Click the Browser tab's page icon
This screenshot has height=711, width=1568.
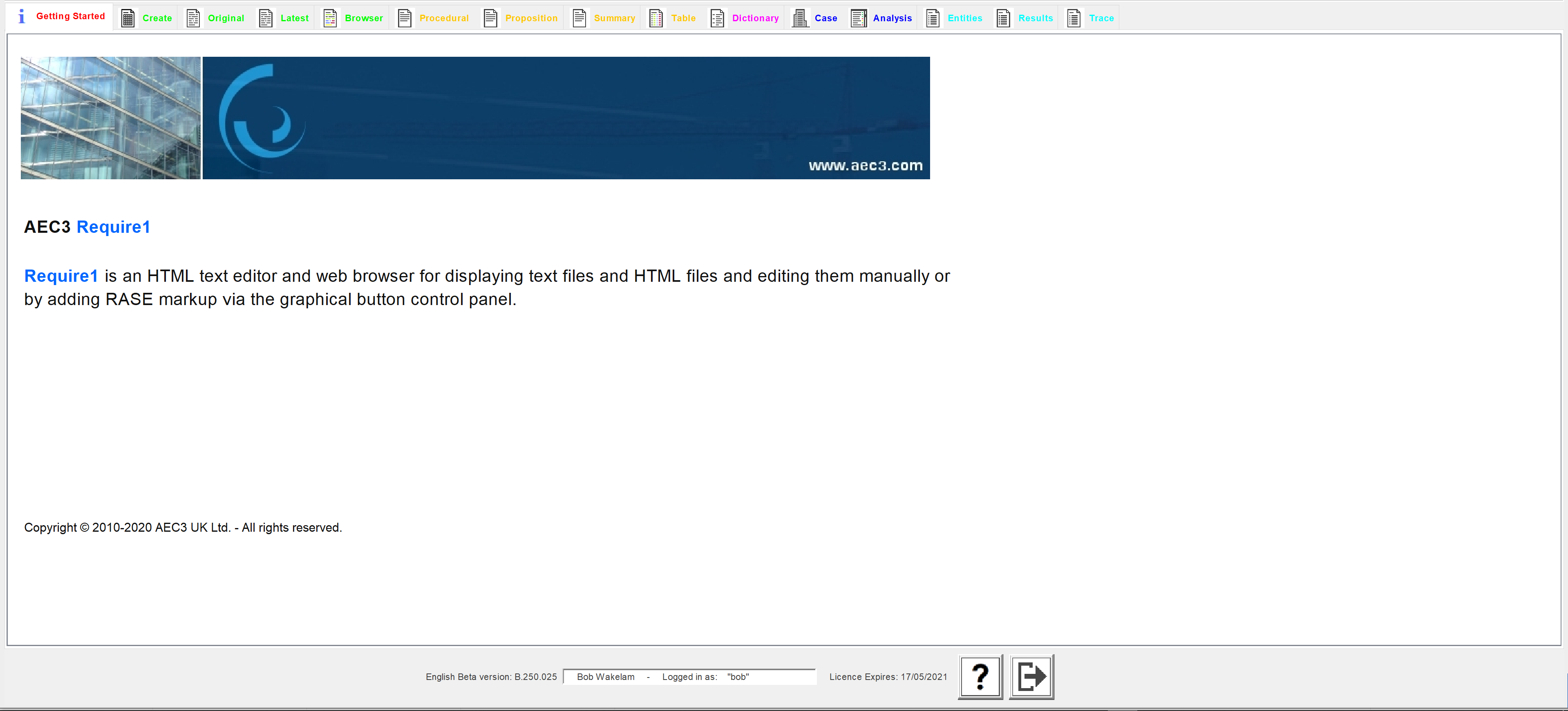tap(330, 18)
